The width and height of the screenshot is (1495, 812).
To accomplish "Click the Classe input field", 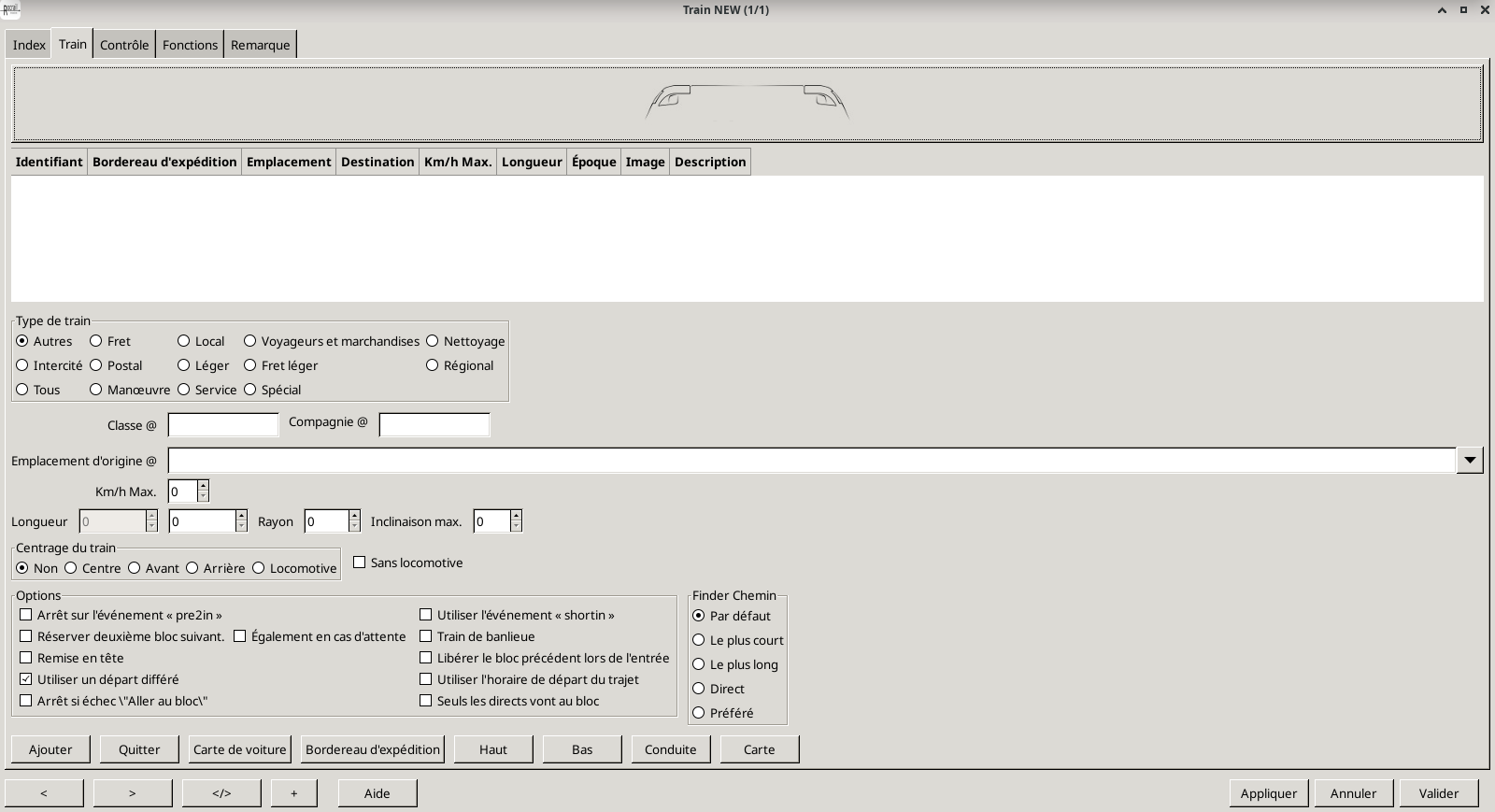I will (x=223, y=425).
